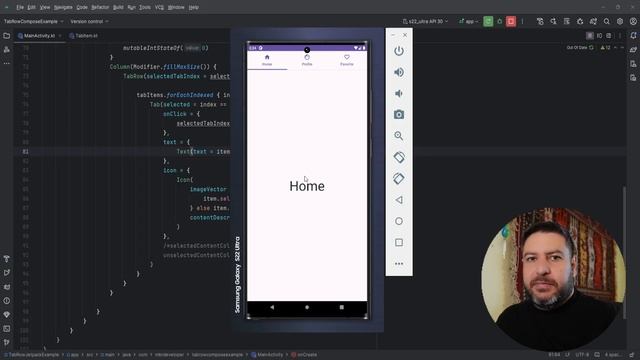Open the Terminal tool window icon
The width and height of the screenshot is (640, 360).
click(x=7, y=329)
